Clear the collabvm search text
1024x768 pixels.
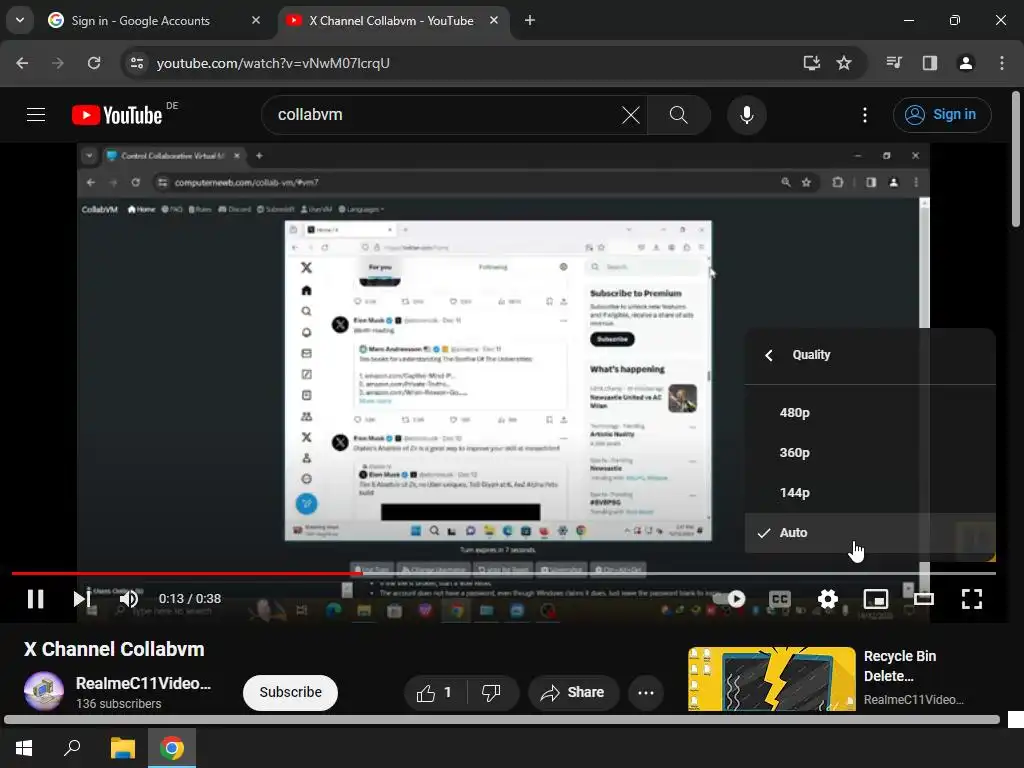pyautogui.click(x=630, y=115)
